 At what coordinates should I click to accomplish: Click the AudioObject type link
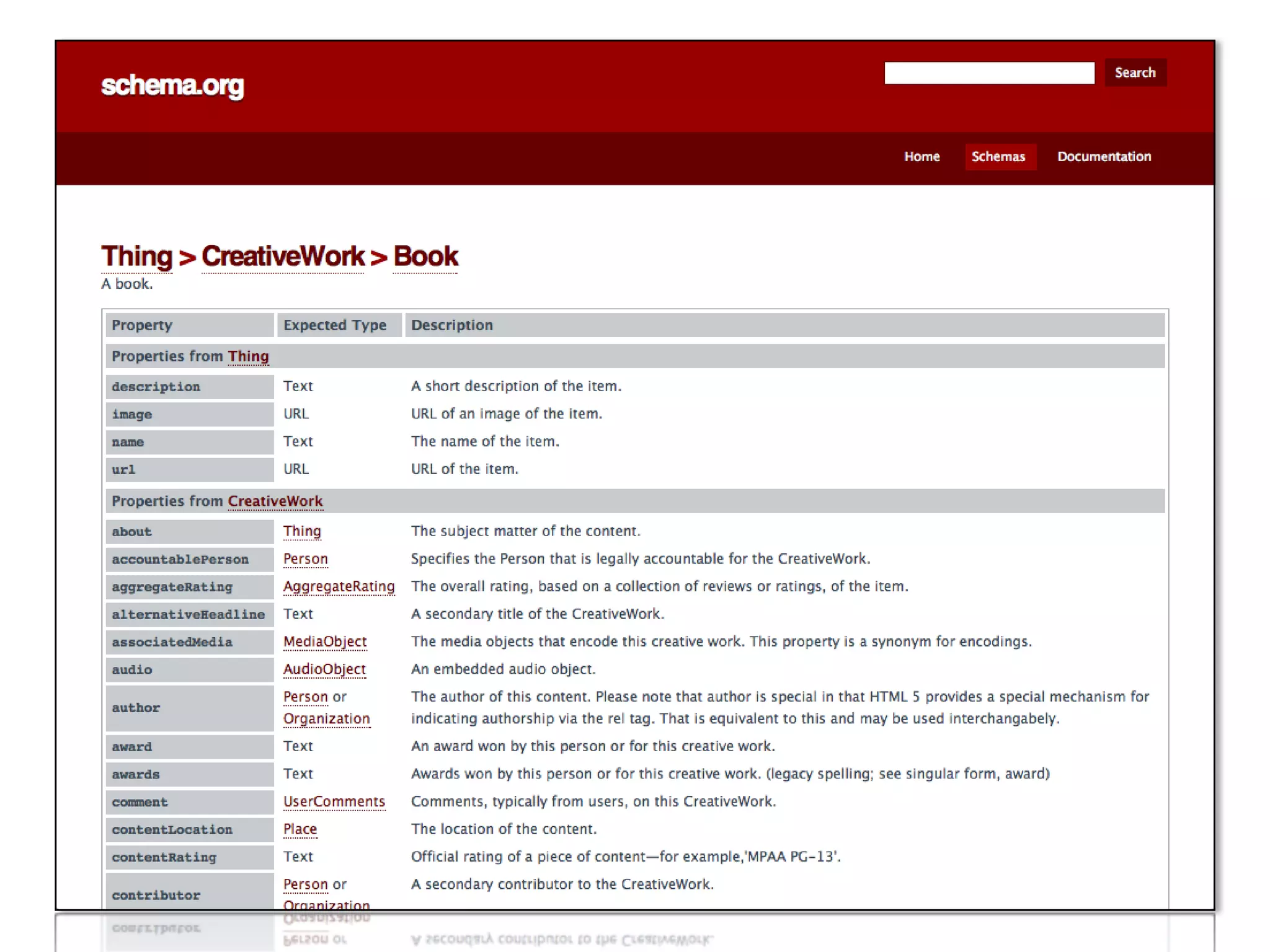tap(324, 669)
